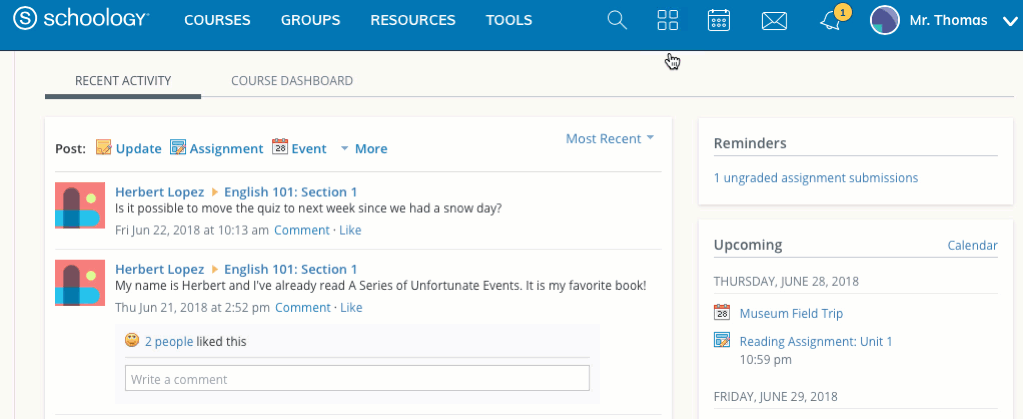View notifications bell icon
The height and width of the screenshot is (419, 1023).
[830, 21]
